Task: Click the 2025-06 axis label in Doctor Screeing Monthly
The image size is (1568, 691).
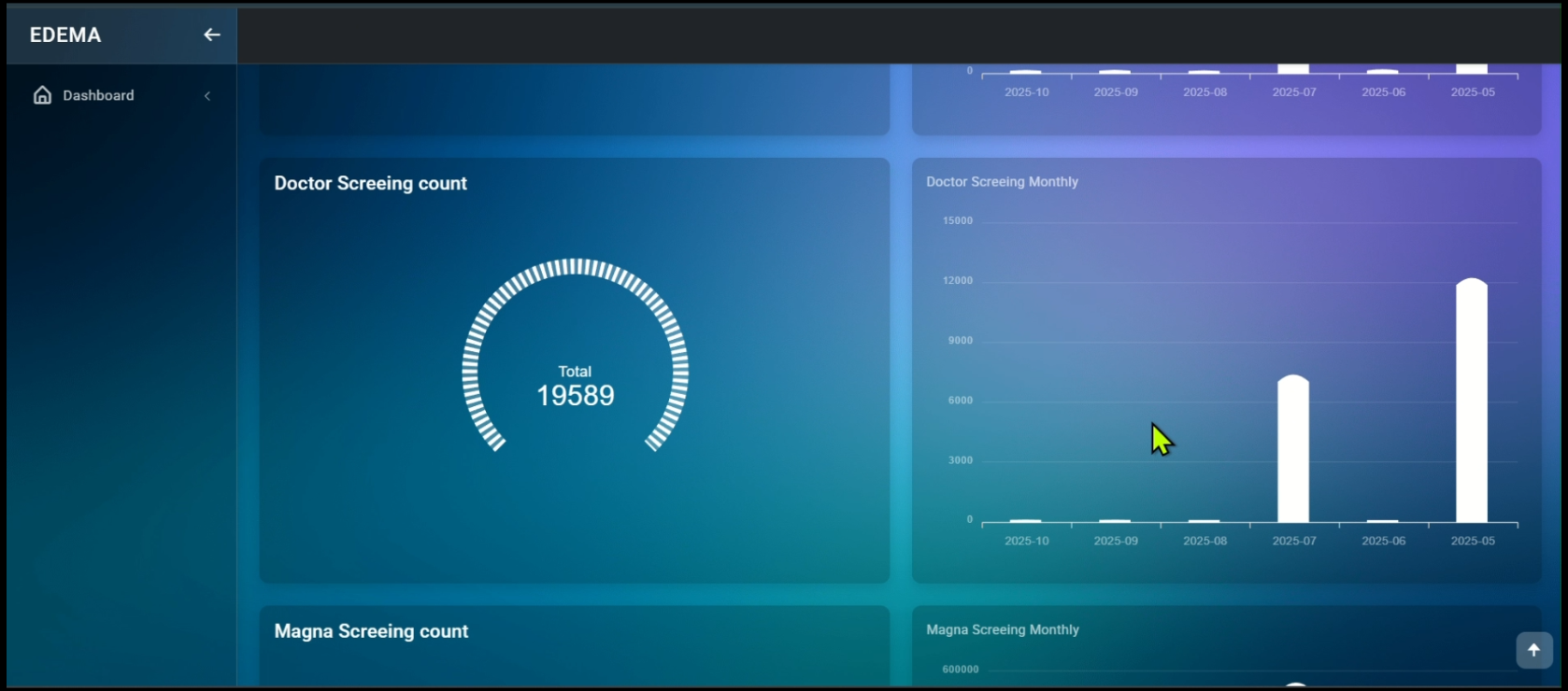Action: [1383, 541]
